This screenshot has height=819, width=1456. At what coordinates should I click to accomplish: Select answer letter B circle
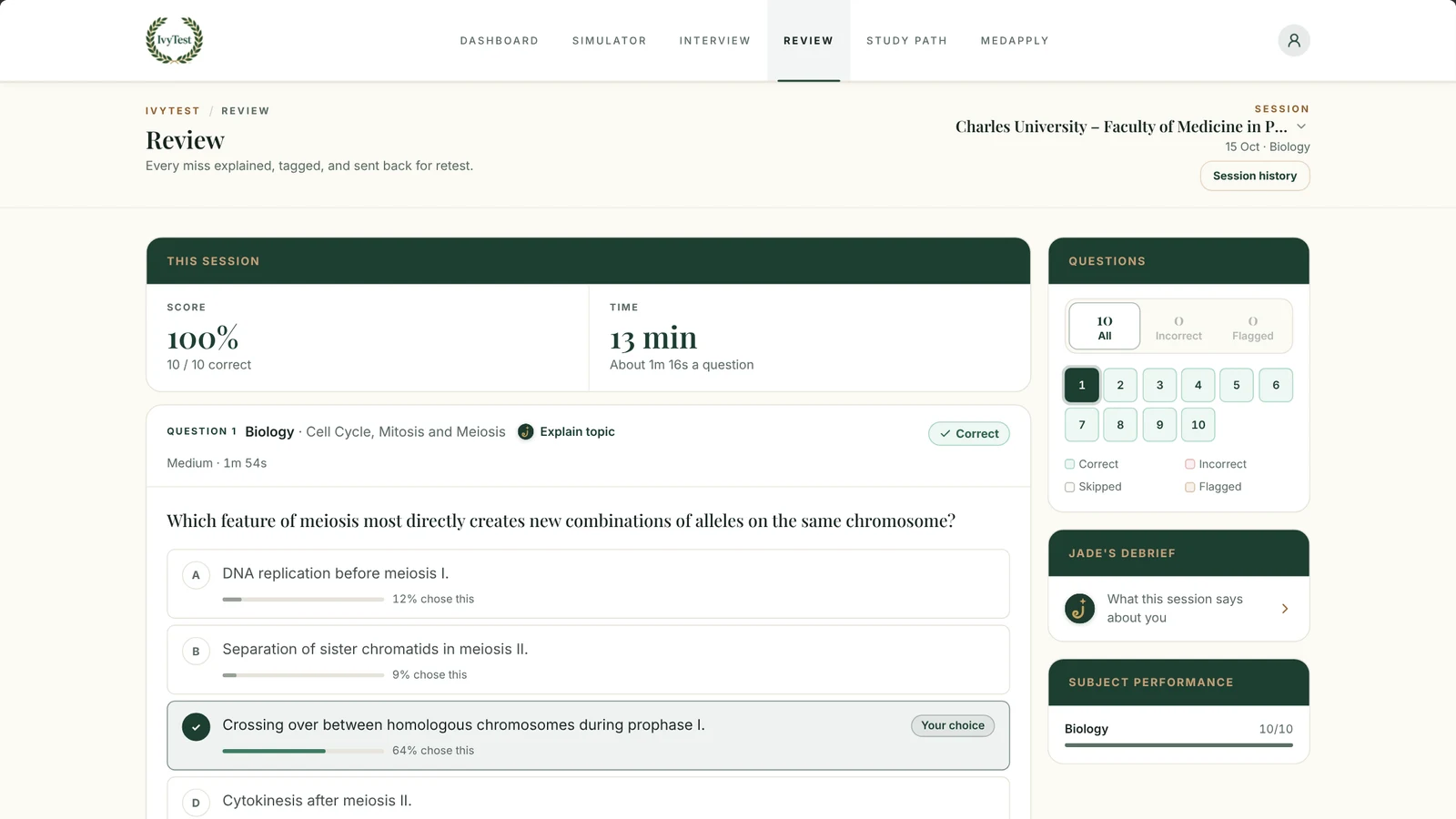[x=196, y=651]
